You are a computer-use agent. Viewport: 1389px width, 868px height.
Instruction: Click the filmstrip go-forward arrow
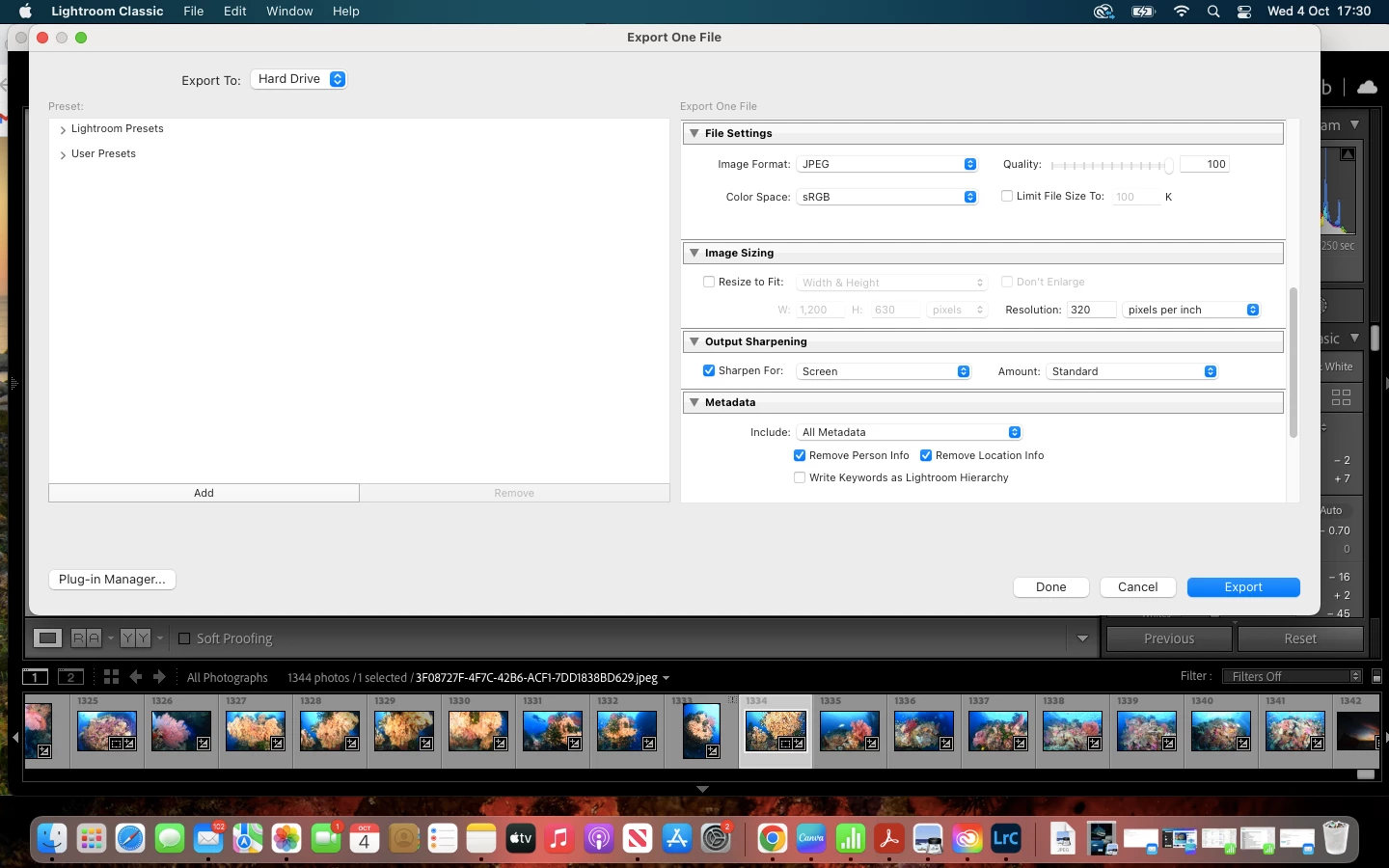[159, 677]
